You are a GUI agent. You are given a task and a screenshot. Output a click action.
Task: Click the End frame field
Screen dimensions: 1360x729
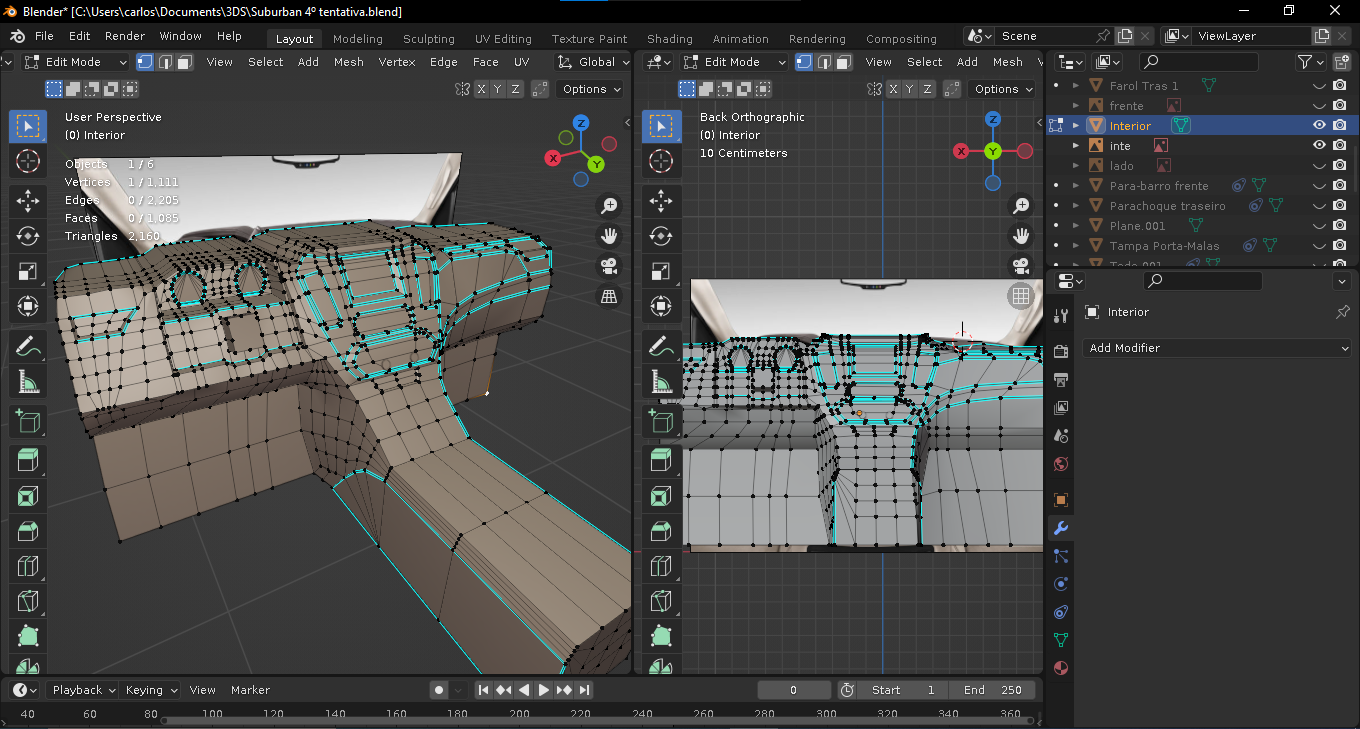click(993, 690)
